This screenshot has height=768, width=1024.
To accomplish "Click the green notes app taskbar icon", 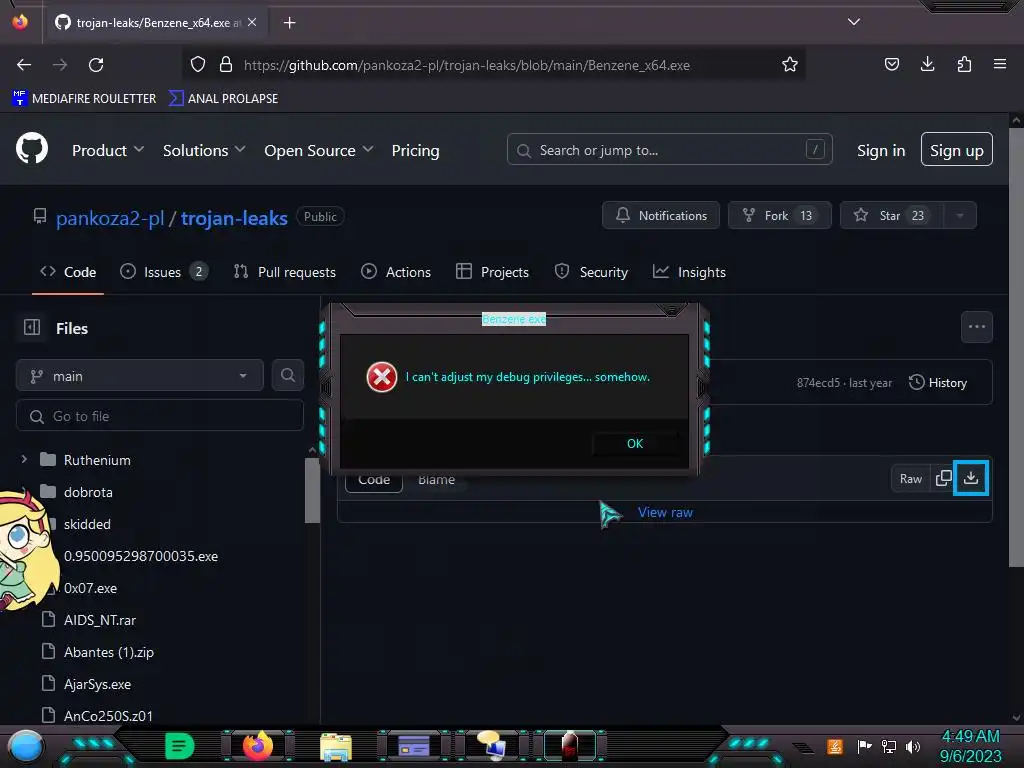I will pos(180,746).
